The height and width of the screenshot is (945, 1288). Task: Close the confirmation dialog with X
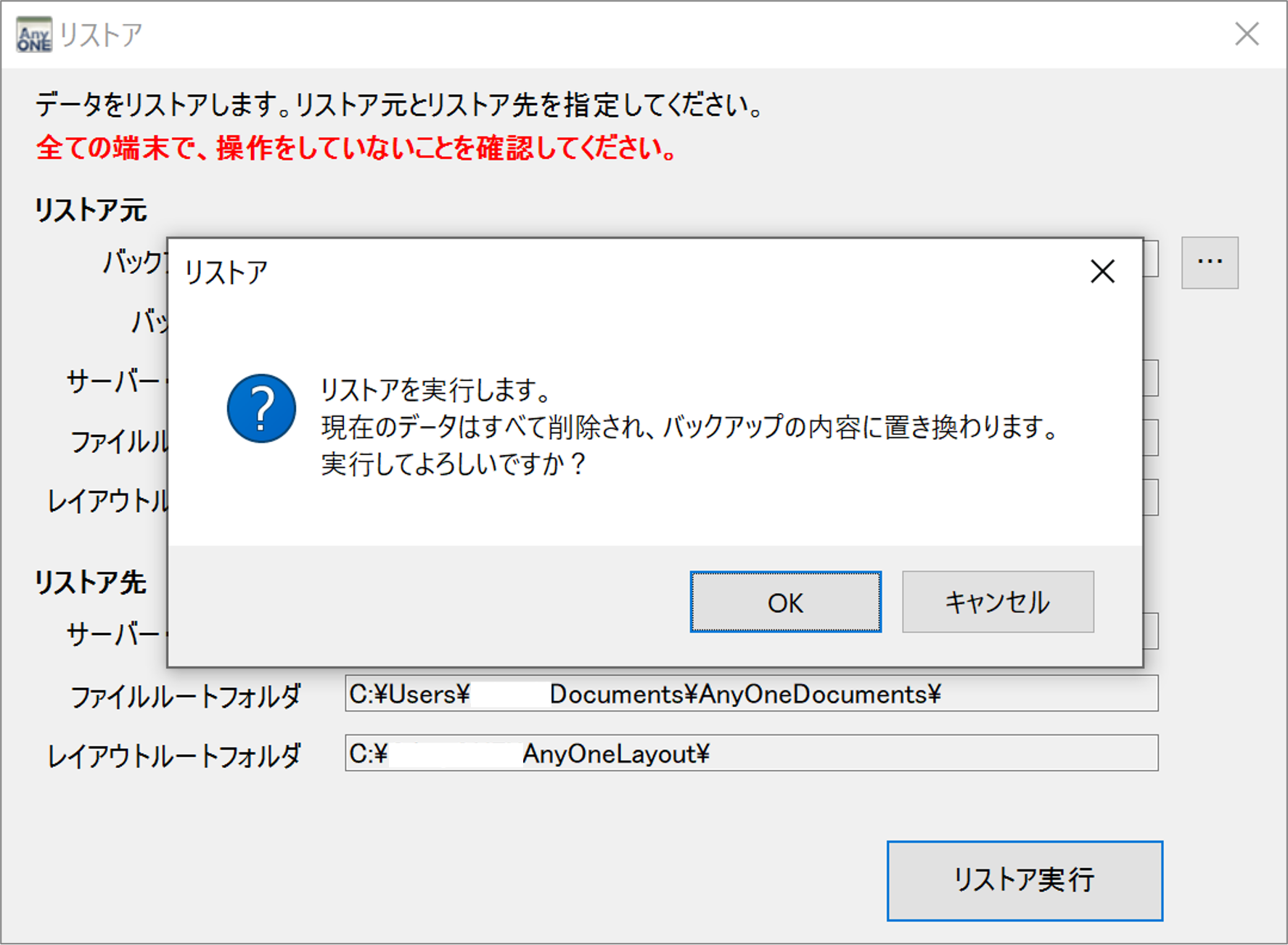1102,271
